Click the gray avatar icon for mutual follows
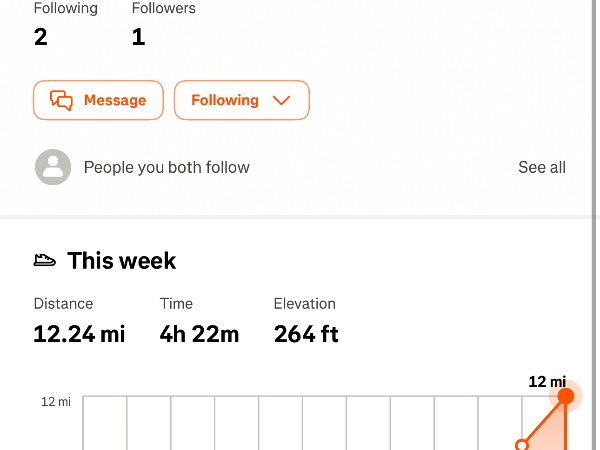Viewport: 600px width, 450px height. pos(53,167)
